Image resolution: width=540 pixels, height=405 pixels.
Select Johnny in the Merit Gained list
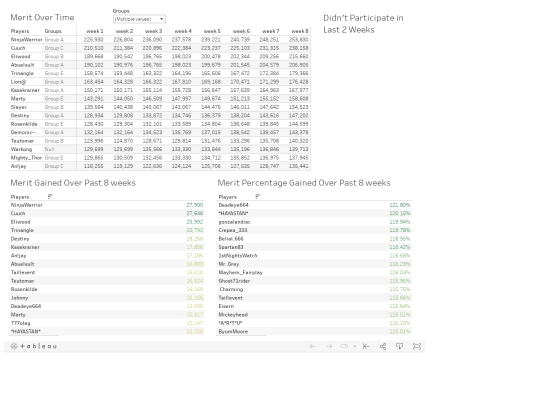pyautogui.click(x=19, y=298)
